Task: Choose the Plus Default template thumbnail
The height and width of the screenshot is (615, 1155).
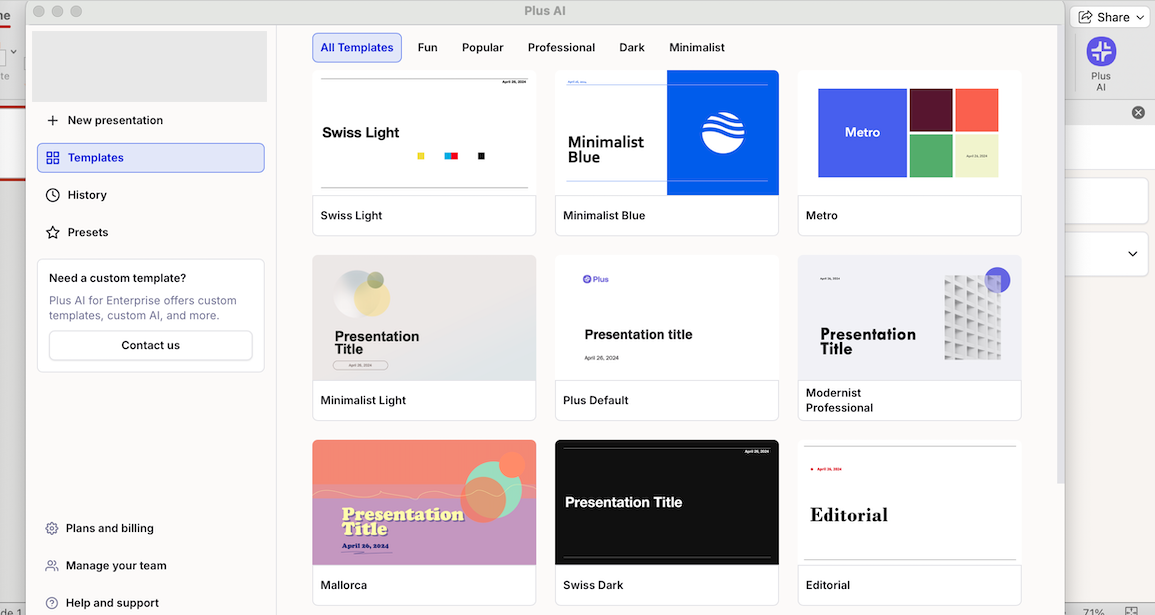Action: [667, 317]
